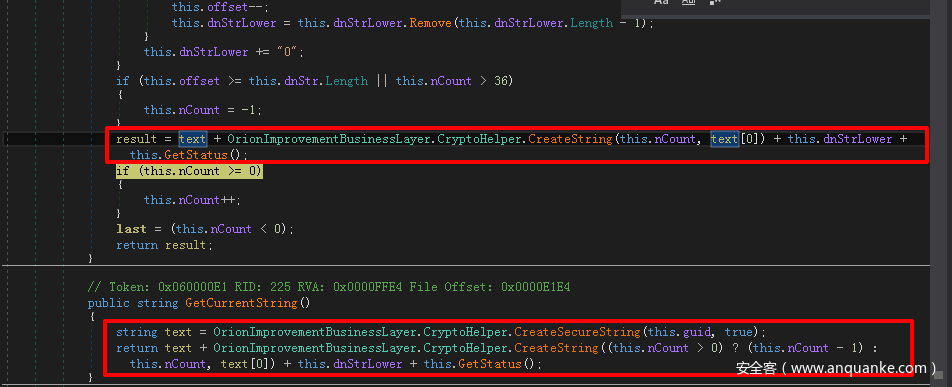Click the 'result' variable at start of assignment
The image size is (952, 387).
click(137, 139)
